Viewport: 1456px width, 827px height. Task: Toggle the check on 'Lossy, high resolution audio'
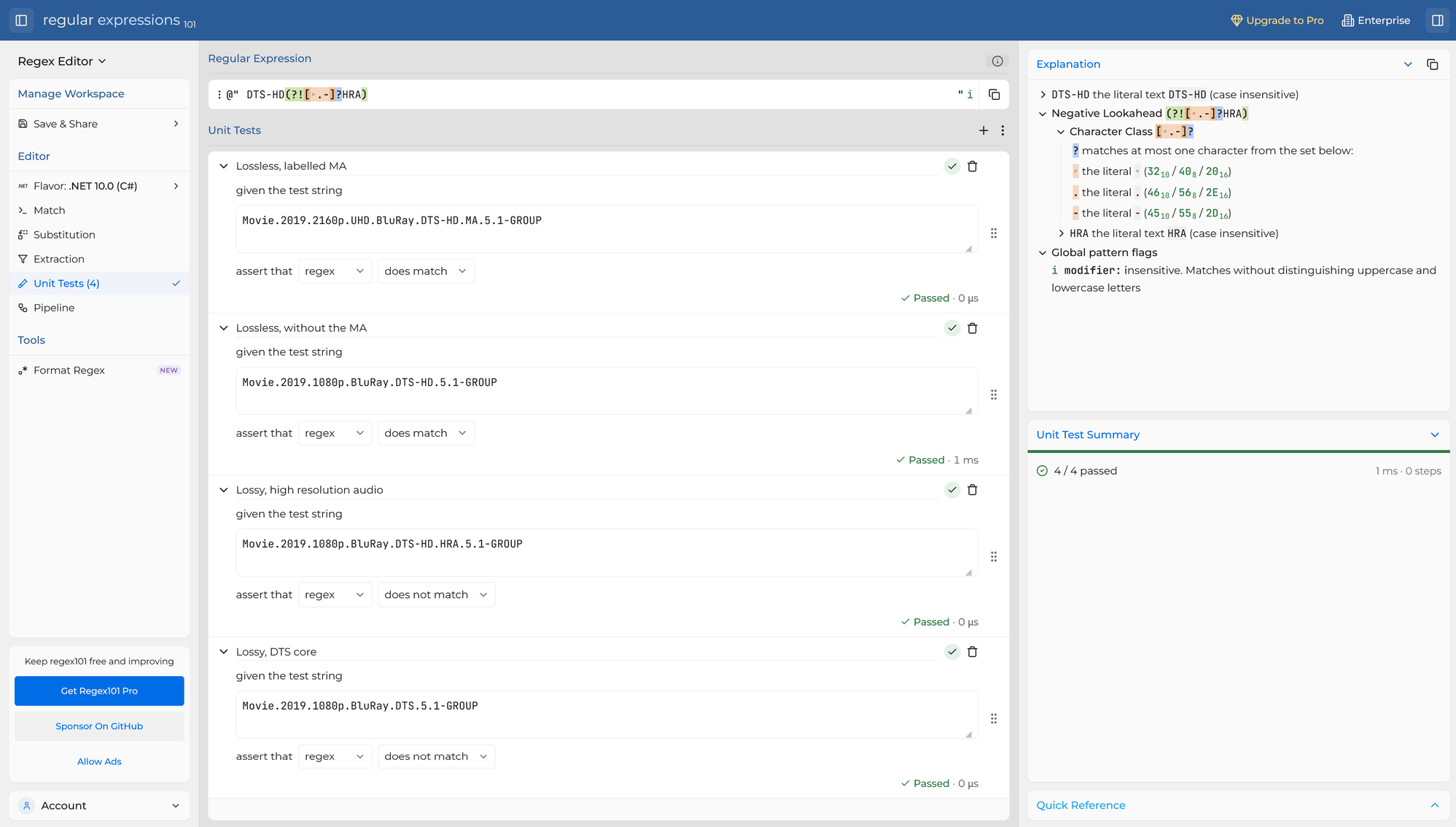tap(952, 490)
